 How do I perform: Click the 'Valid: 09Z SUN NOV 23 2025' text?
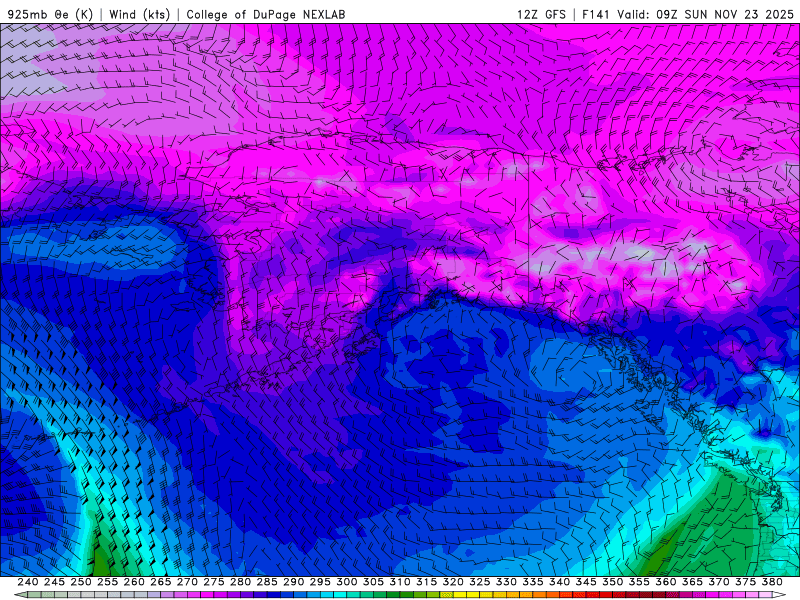point(705,14)
